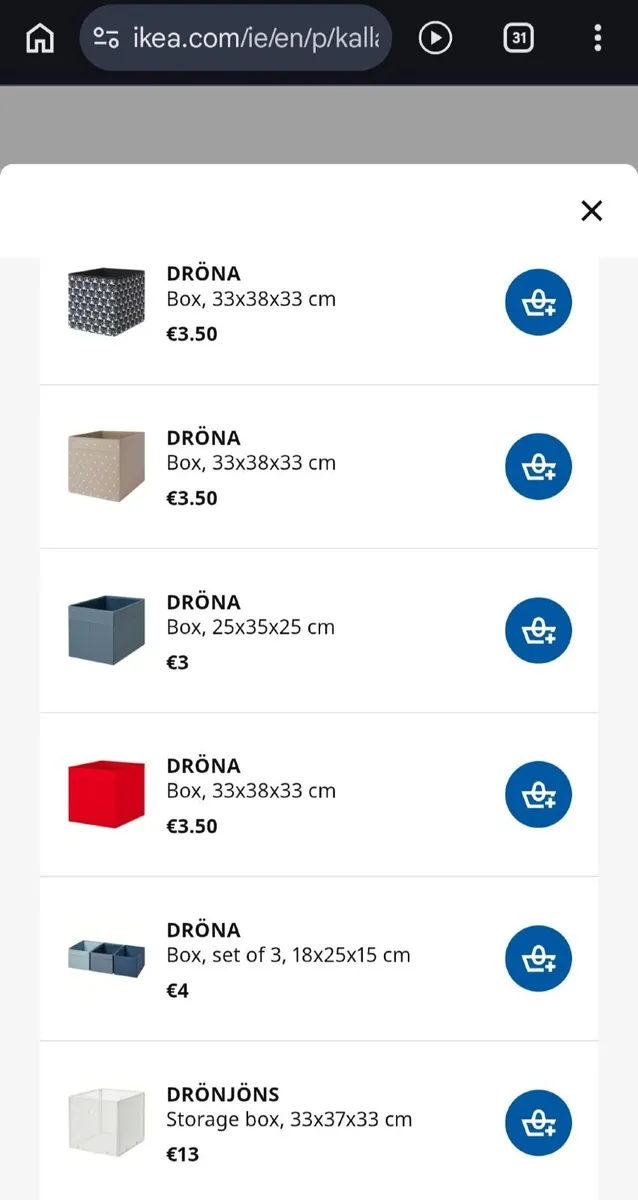Add black patterned DRÖNA box to basket
Screen dimensions: 638x1200
[x=538, y=302]
